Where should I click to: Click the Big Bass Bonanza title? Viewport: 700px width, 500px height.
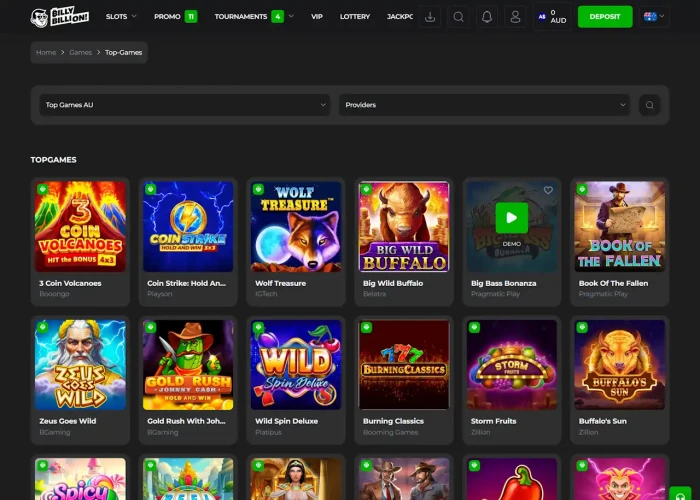coord(504,283)
